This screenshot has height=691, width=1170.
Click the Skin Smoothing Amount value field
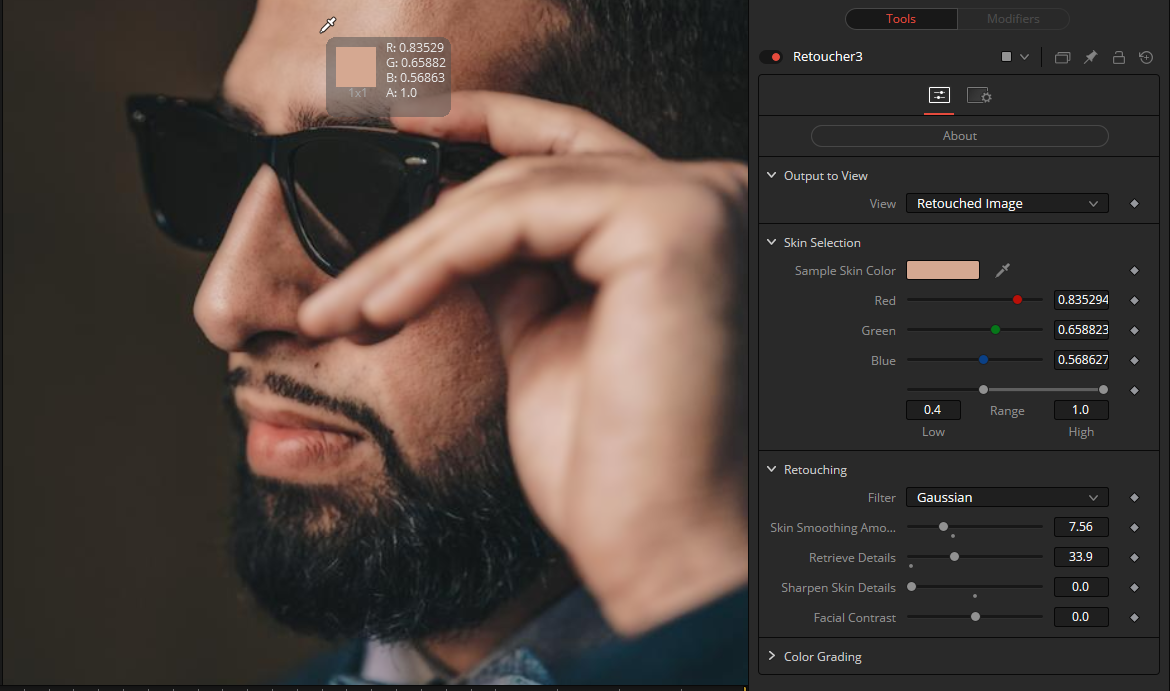coord(1080,528)
